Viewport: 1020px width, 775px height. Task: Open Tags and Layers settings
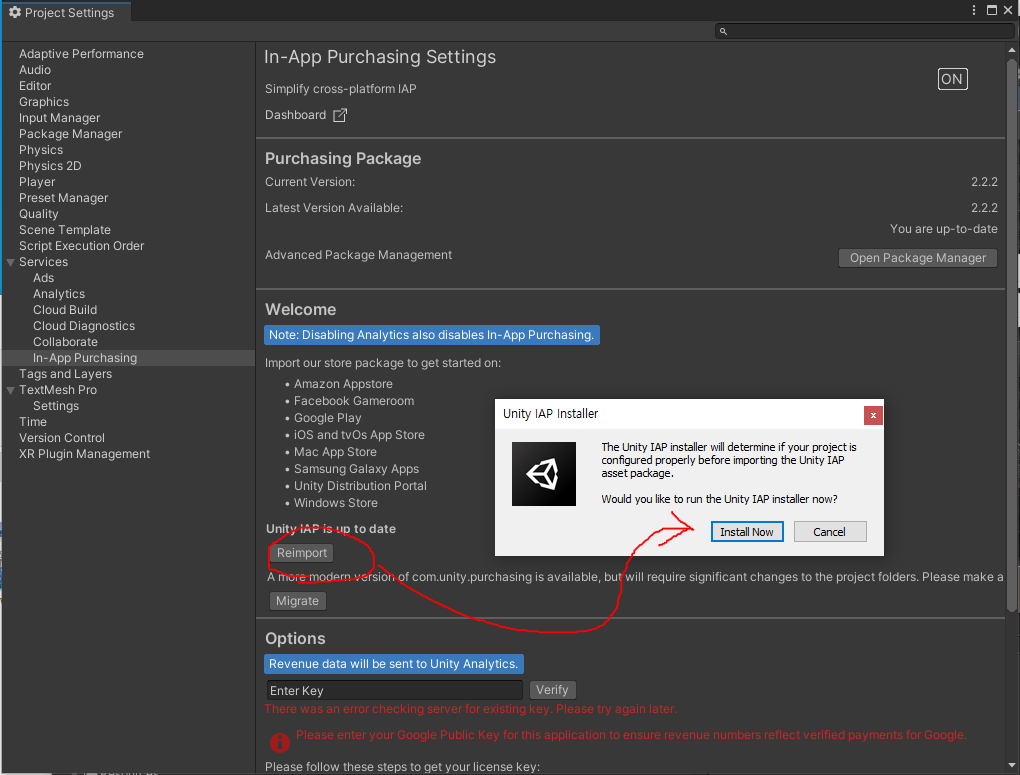[65, 374]
